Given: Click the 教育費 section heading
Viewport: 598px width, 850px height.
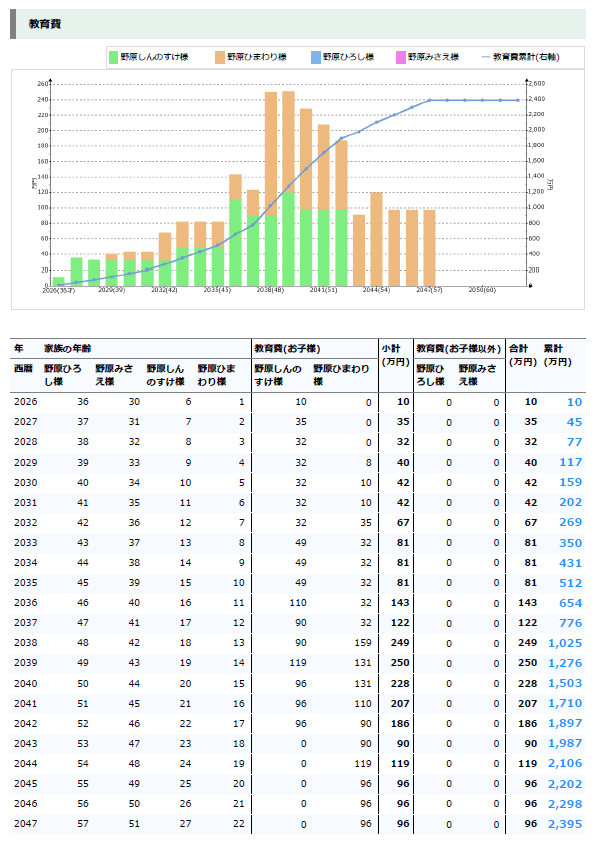Looking at the screenshot, I should point(45,24).
